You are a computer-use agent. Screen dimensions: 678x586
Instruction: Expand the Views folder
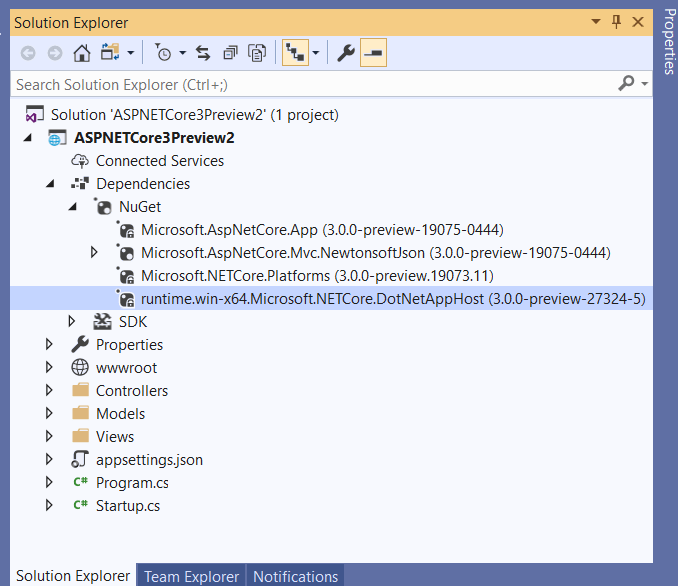click(49, 436)
